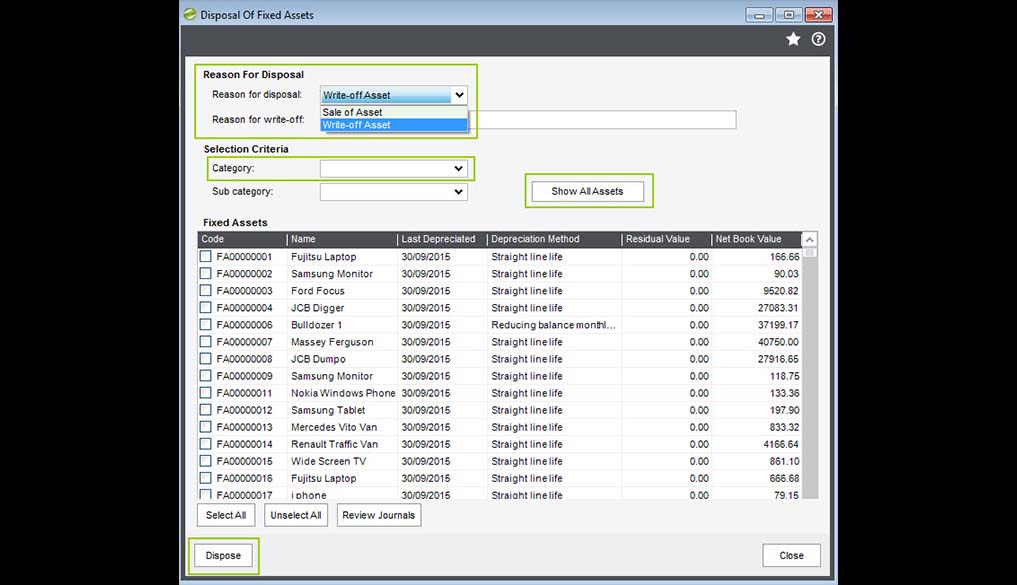Sort by Residual Value column header
This screenshot has width=1017, height=585.
(666, 239)
